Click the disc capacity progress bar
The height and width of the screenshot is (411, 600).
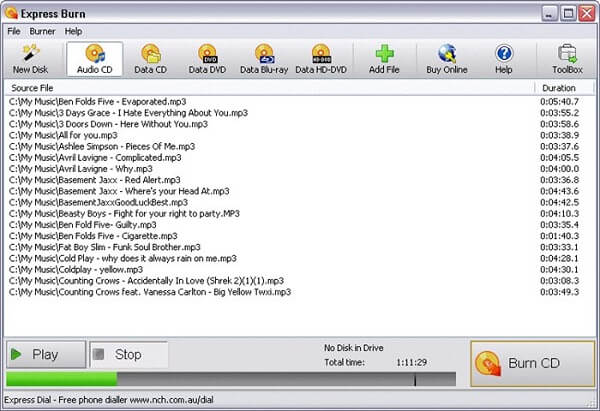click(230, 379)
